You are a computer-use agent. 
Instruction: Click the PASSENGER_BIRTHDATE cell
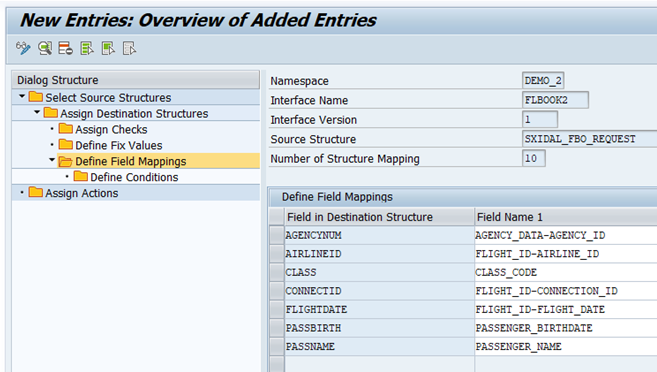566,328
